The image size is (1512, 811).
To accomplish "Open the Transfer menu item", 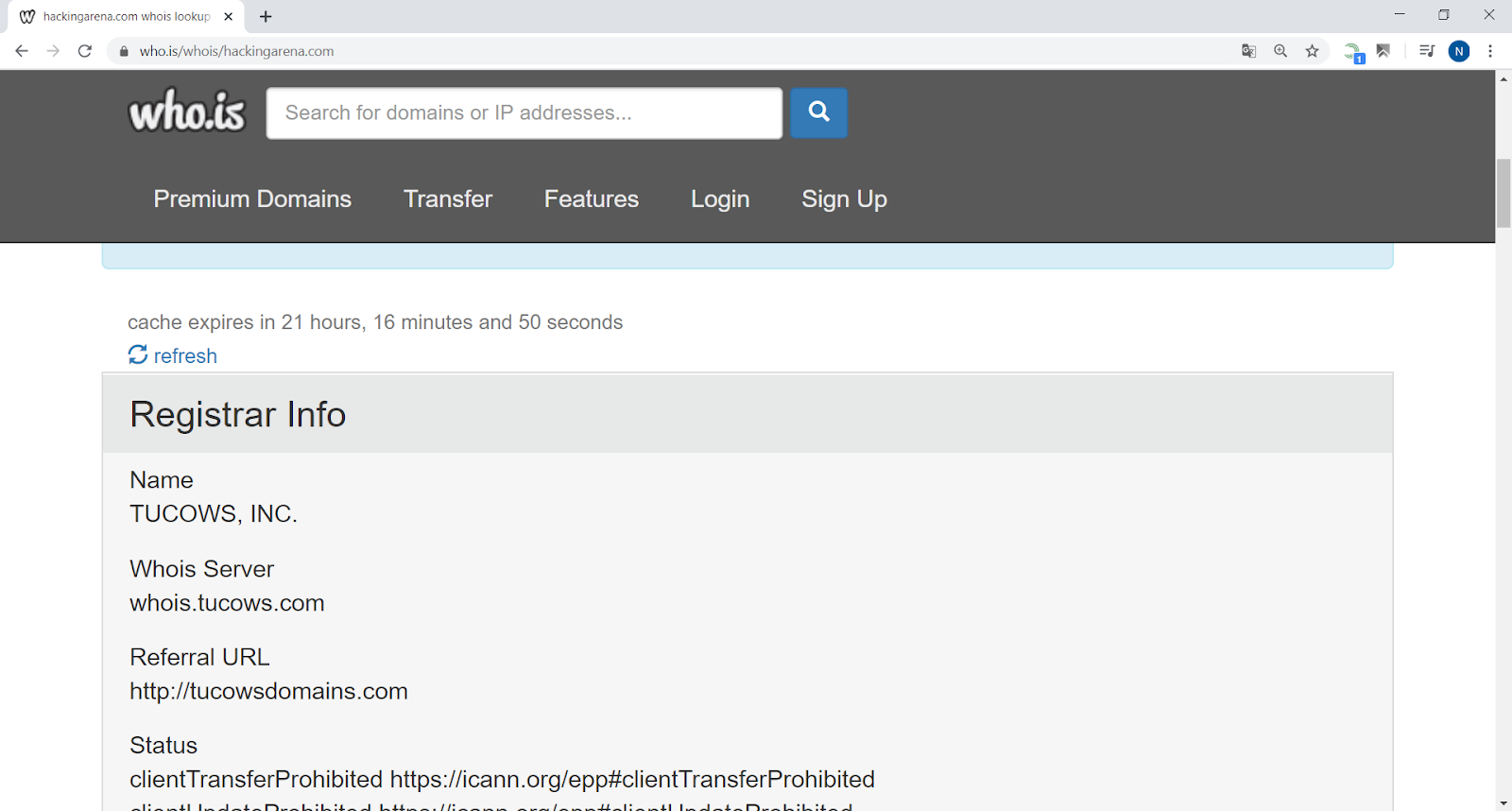I will [448, 198].
